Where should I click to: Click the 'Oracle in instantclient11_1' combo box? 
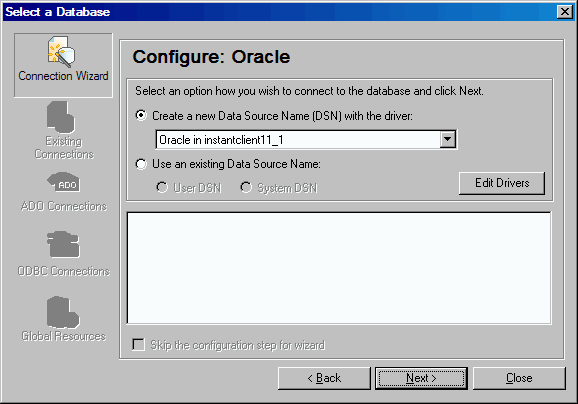[x=306, y=139]
